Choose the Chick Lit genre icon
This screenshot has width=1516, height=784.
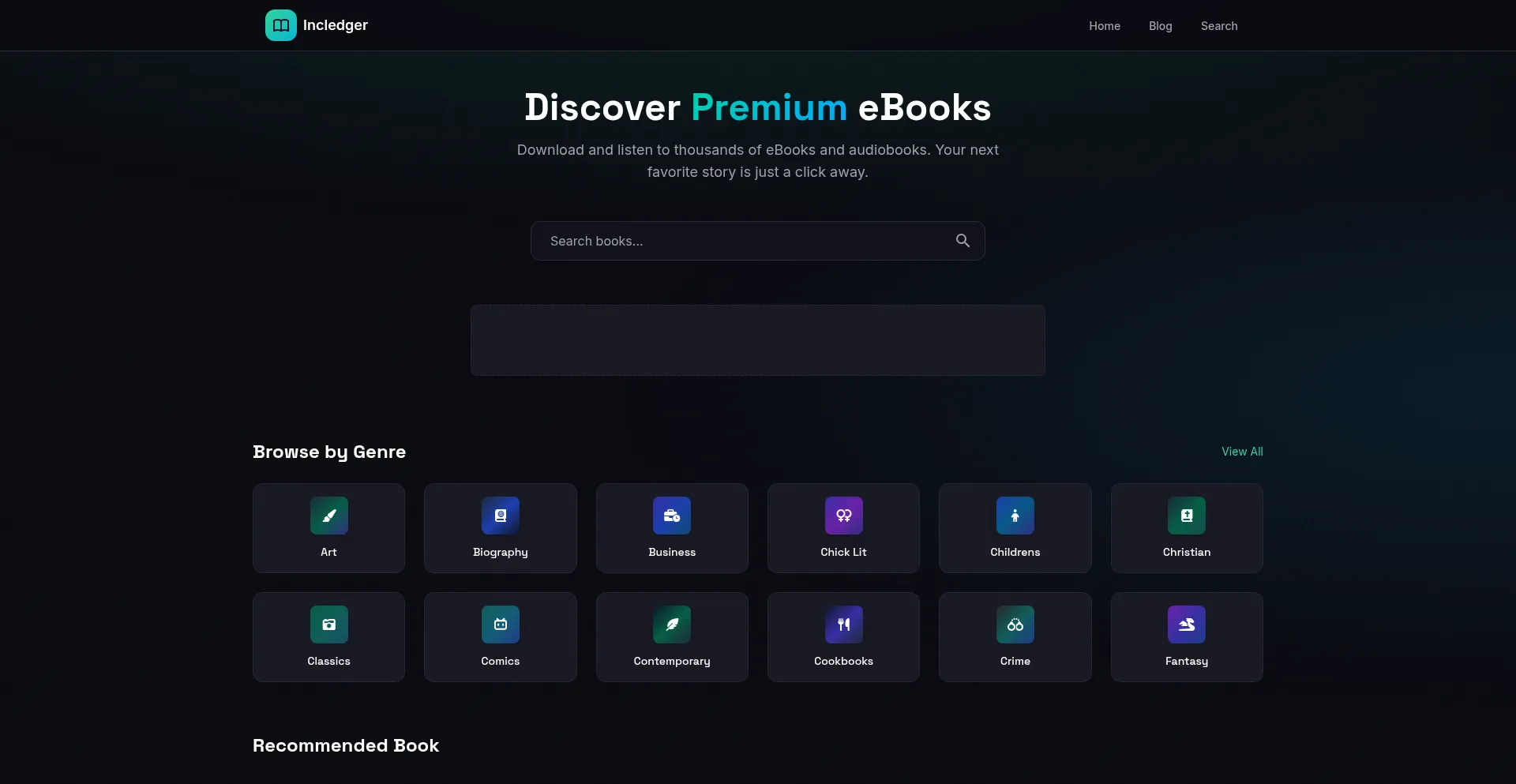pyautogui.click(x=844, y=516)
